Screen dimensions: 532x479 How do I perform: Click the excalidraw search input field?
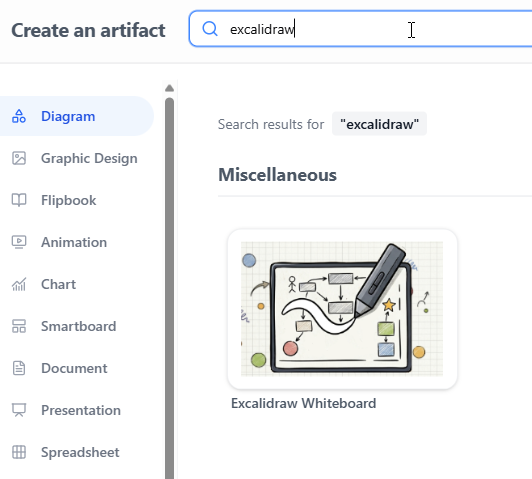[x=360, y=29]
